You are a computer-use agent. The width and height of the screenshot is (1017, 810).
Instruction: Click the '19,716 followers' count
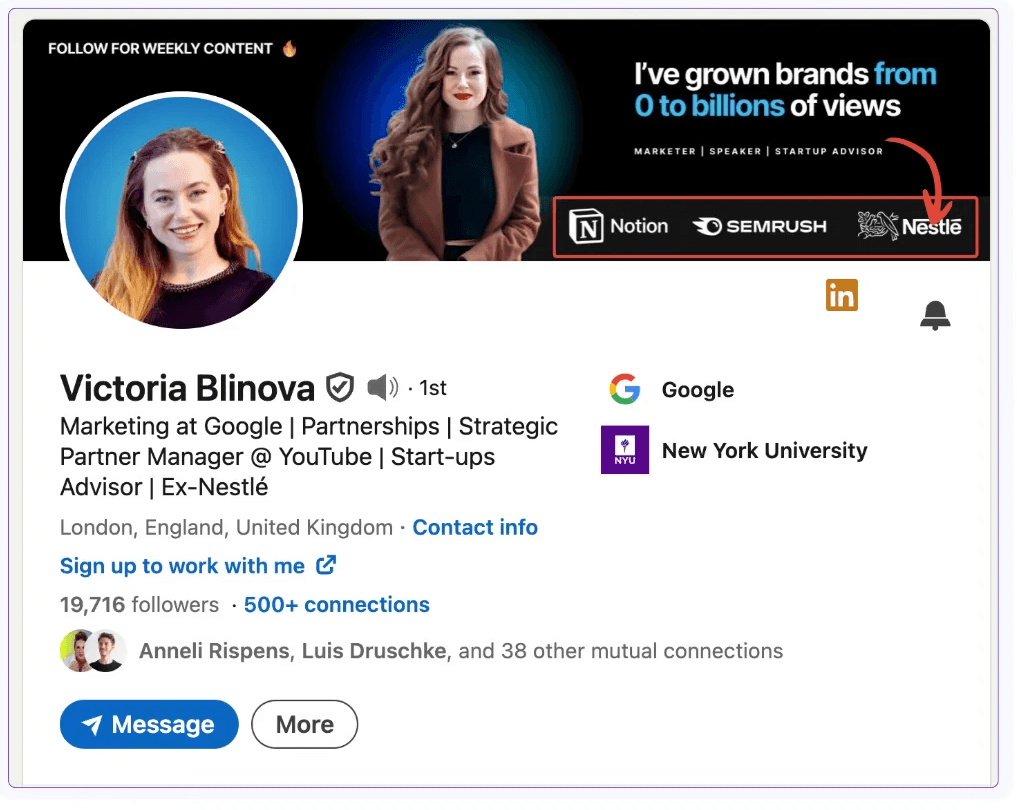coord(139,604)
